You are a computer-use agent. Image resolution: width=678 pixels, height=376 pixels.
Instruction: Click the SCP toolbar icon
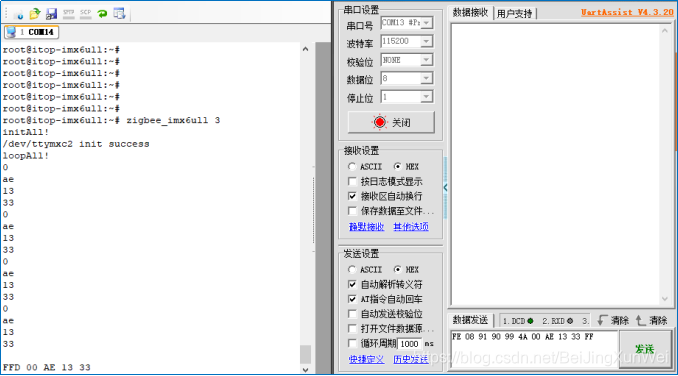click(86, 14)
